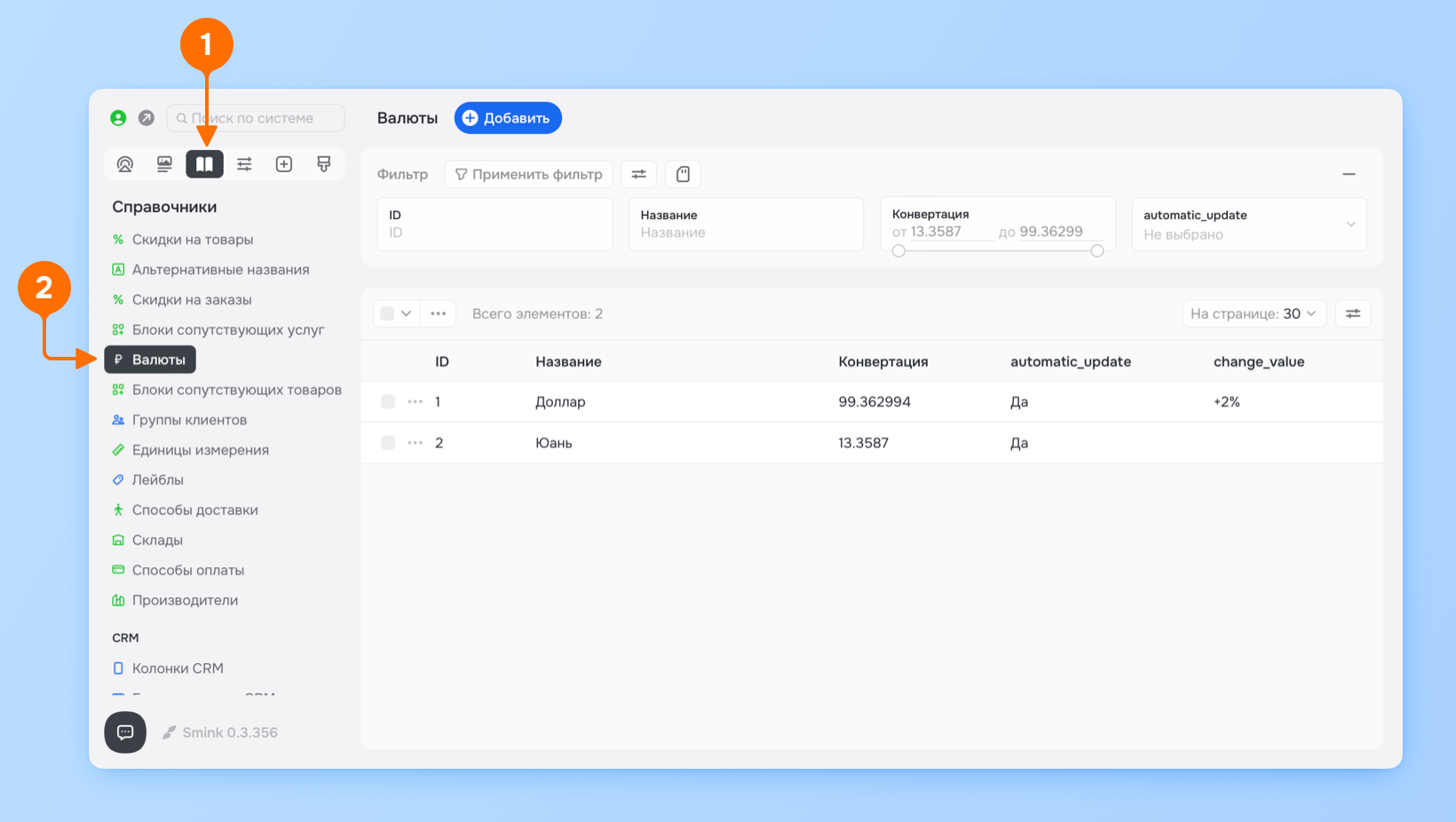1456x822 pixels.
Task: Open the automatic_update filter dropdown
Action: click(x=1248, y=225)
